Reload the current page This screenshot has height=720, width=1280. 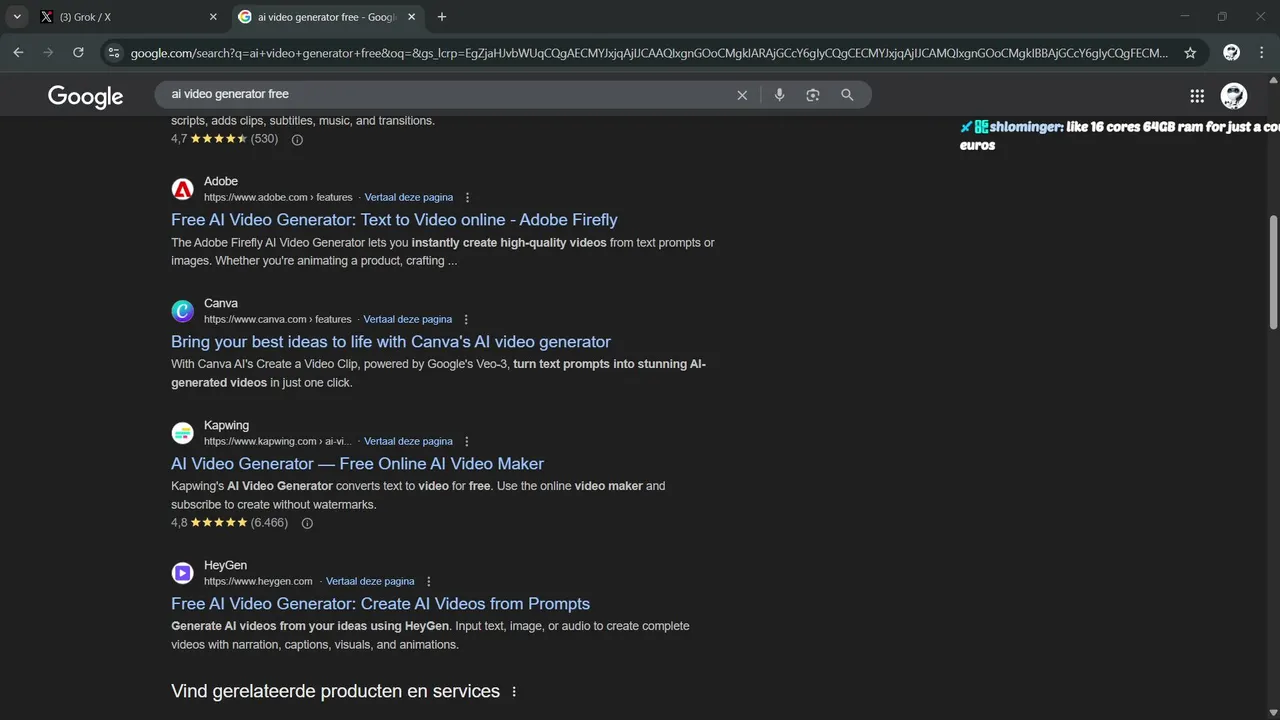pyautogui.click(x=78, y=53)
